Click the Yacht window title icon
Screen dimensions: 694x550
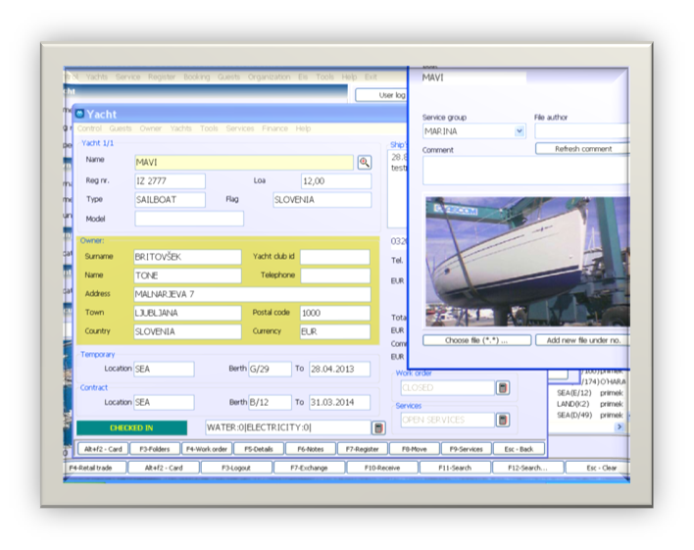tap(80, 115)
